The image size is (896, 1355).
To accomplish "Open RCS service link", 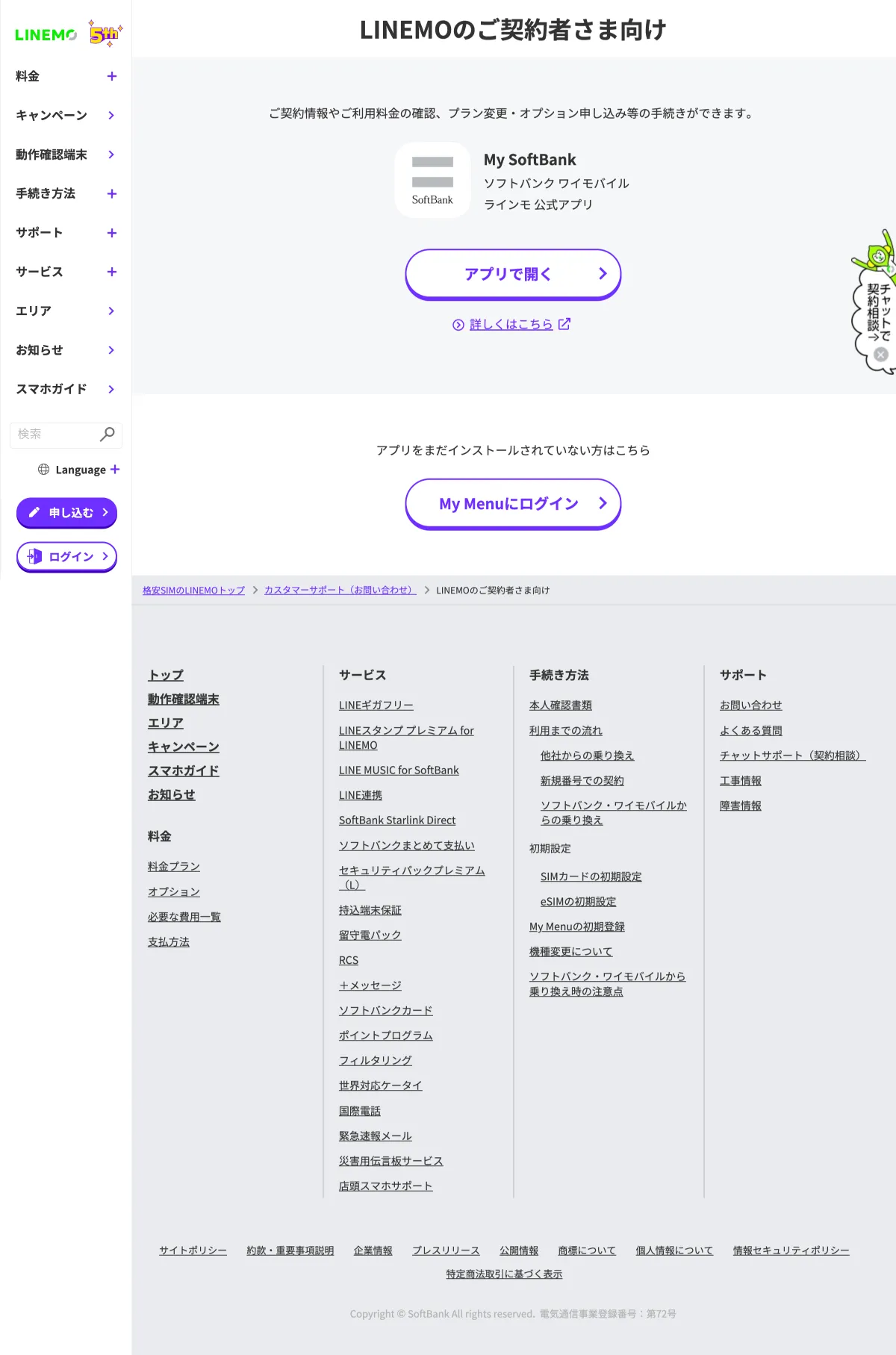I will click(349, 961).
